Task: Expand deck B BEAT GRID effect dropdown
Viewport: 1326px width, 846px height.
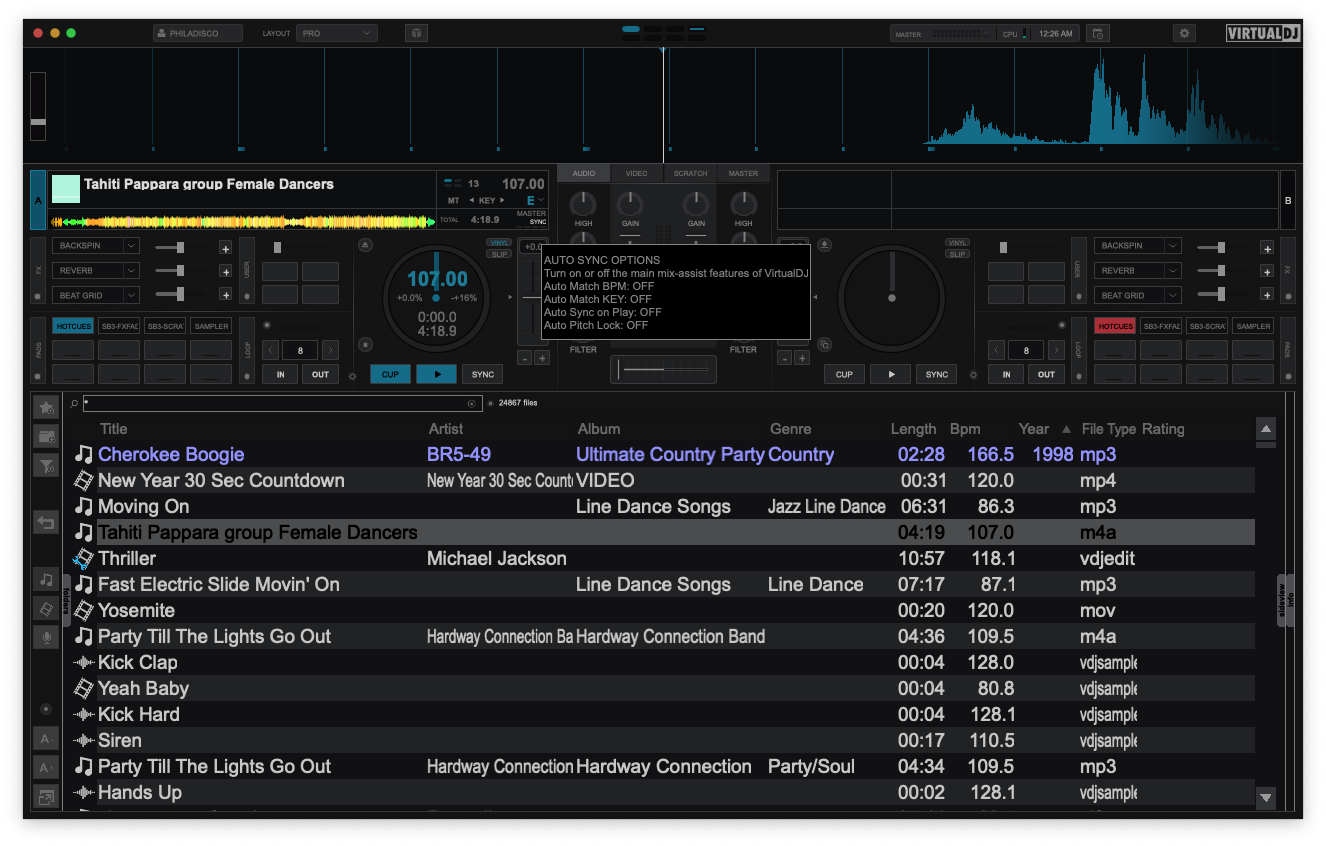Action: click(x=1173, y=296)
